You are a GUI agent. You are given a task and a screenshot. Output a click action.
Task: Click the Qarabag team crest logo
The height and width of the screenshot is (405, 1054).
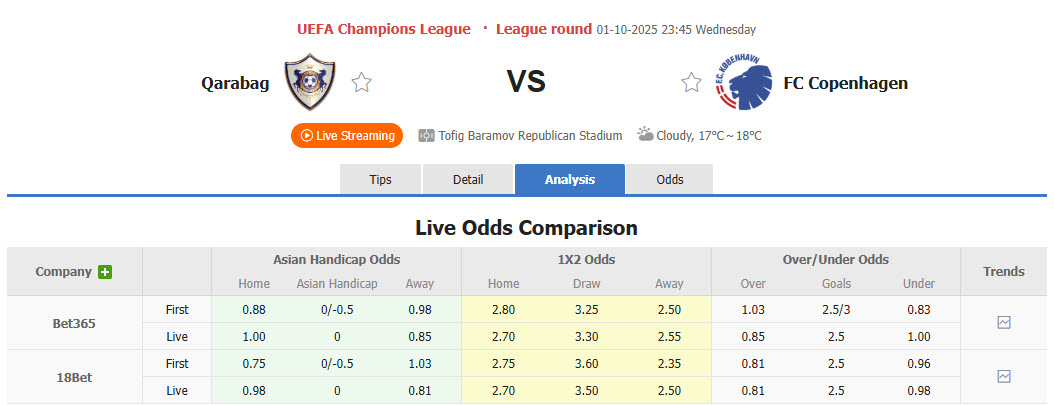(x=309, y=83)
